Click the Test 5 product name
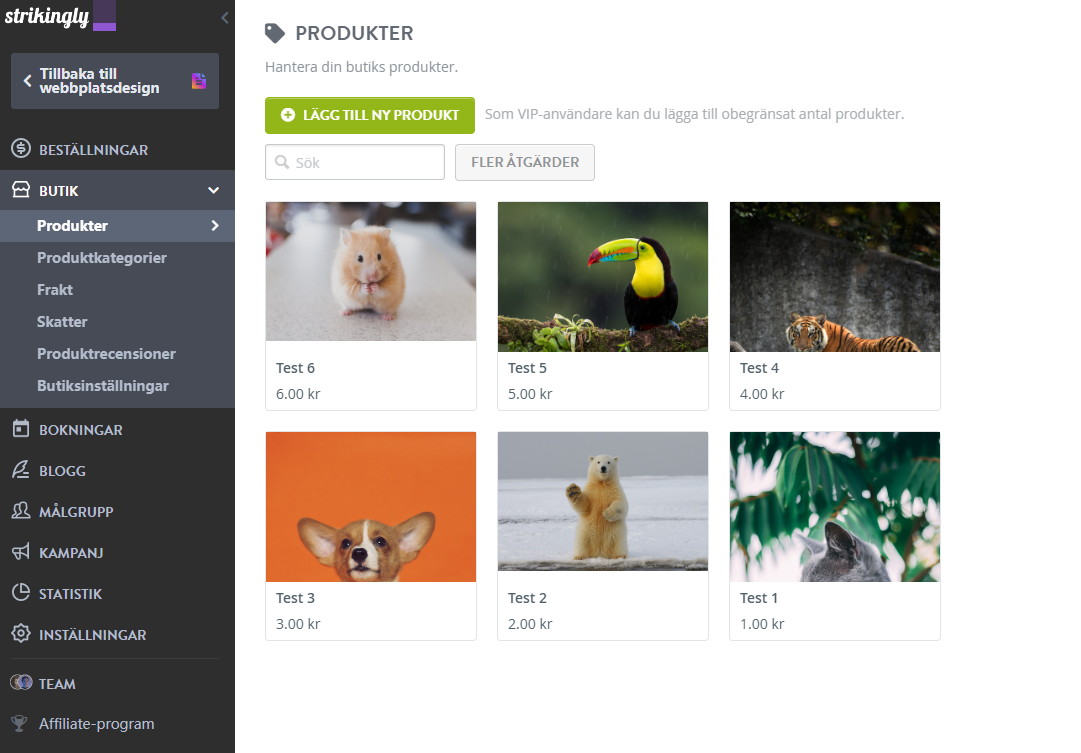 click(527, 368)
